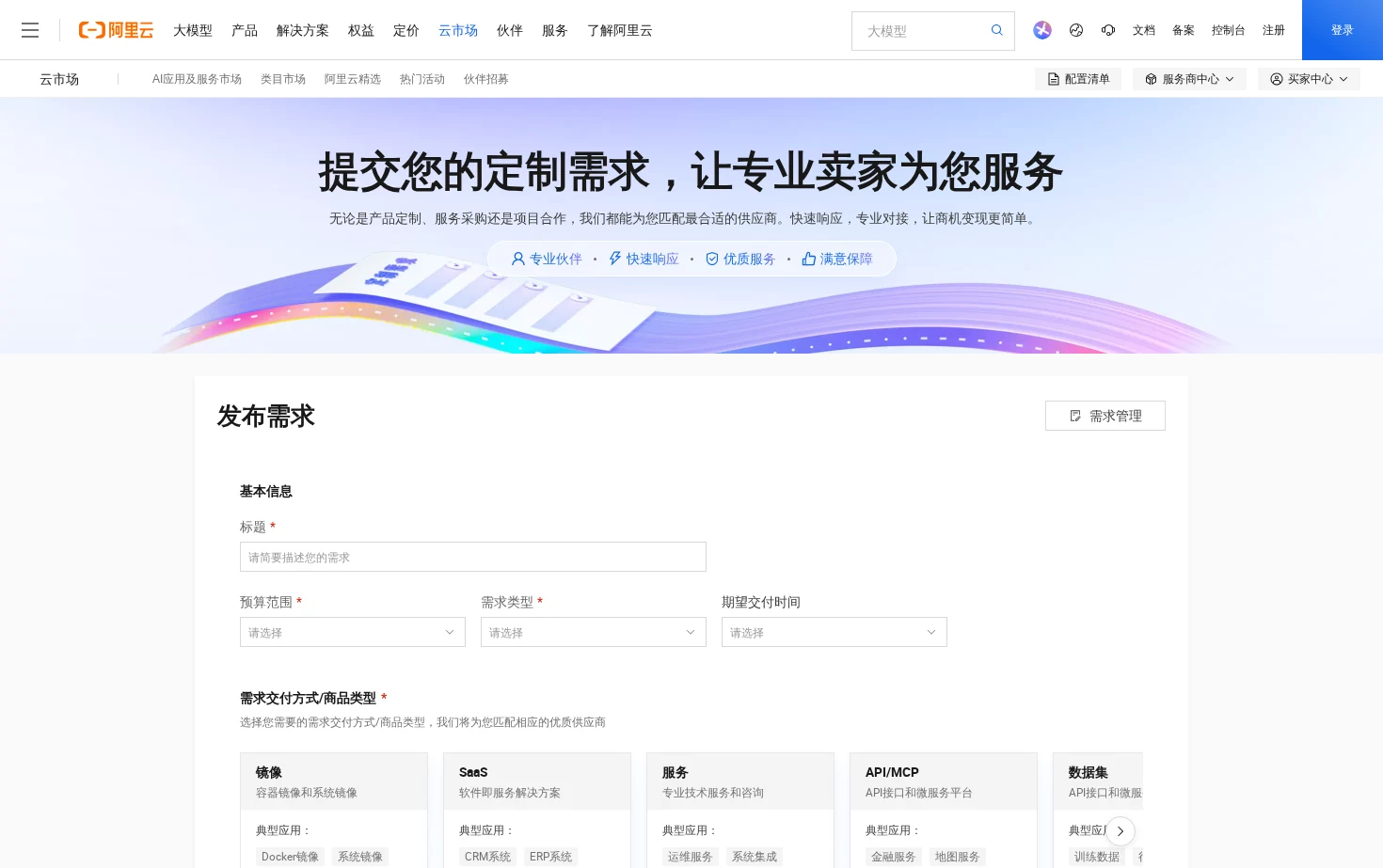1383x868 pixels.
Task: Open the customer service headset icon
Action: 1108,30
